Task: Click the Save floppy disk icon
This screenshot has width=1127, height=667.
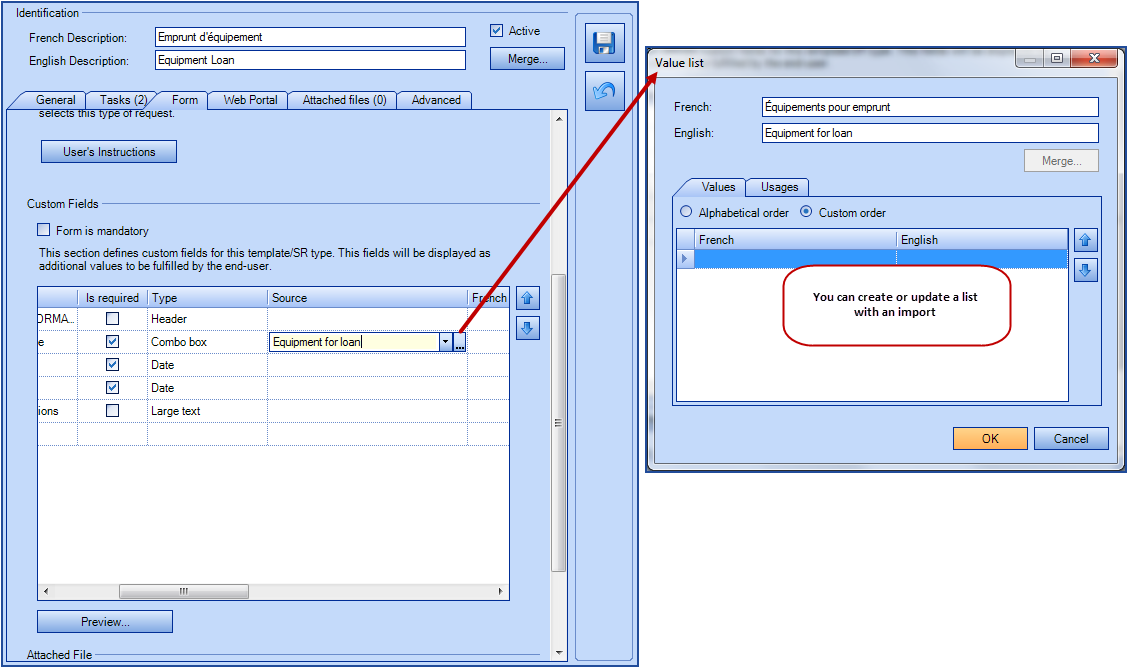Action: 604,43
